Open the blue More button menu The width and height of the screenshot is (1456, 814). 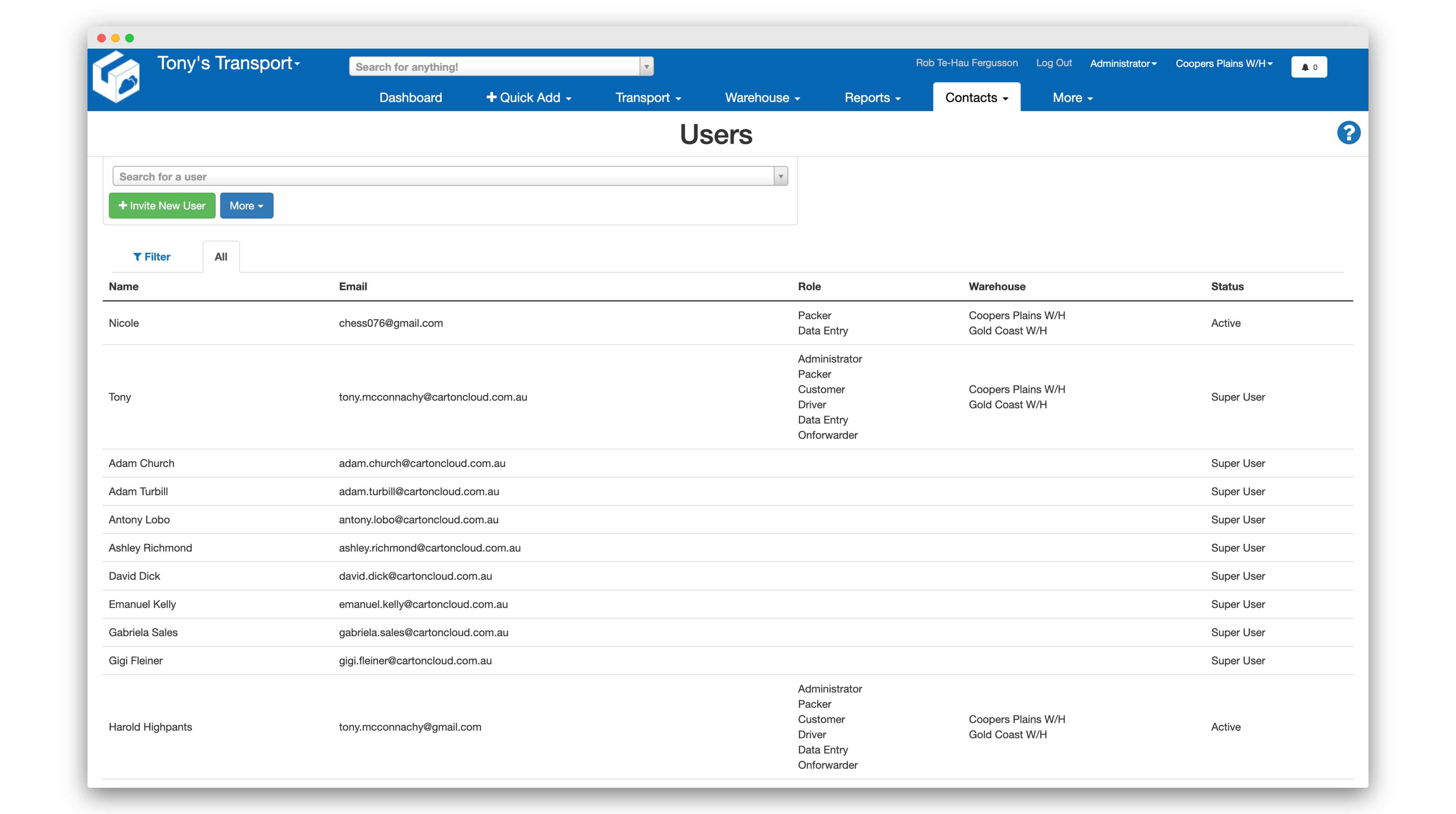(x=246, y=206)
